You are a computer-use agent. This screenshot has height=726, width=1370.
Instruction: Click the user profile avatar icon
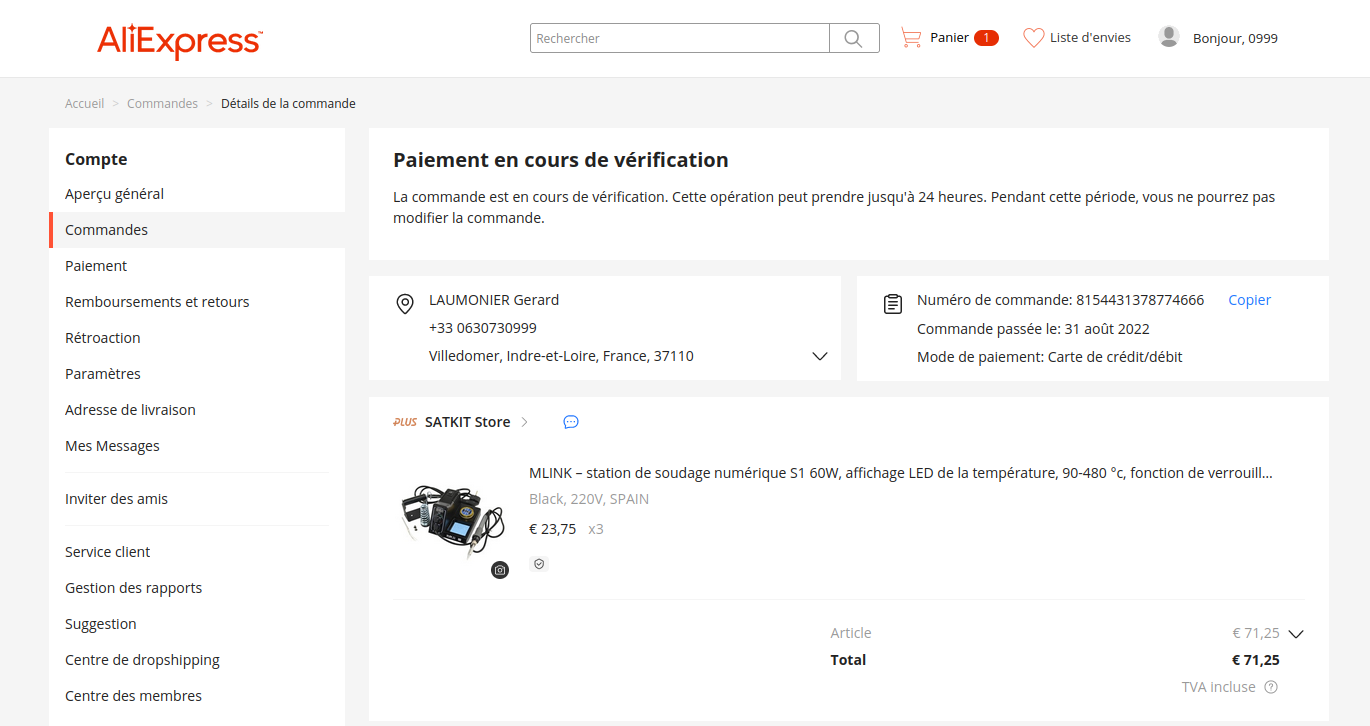1168,37
